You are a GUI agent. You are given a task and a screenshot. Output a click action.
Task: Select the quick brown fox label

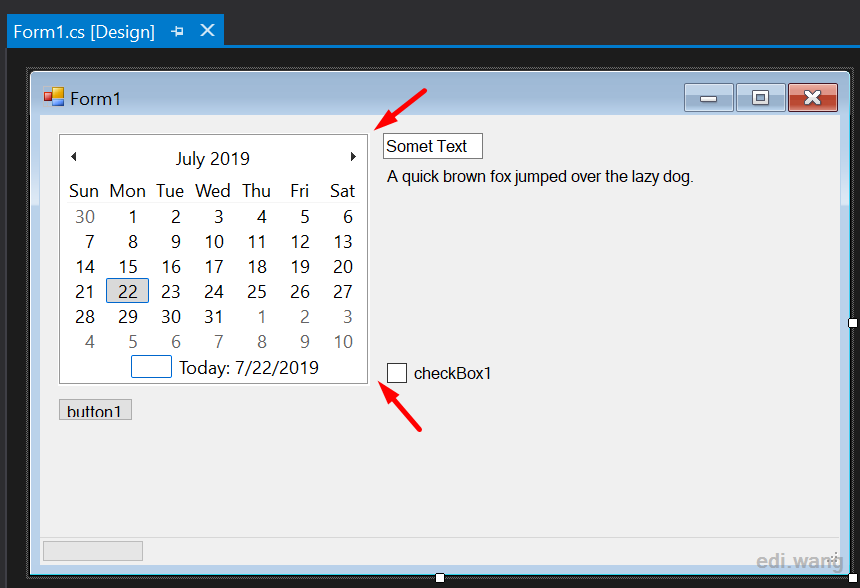pos(540,177)
